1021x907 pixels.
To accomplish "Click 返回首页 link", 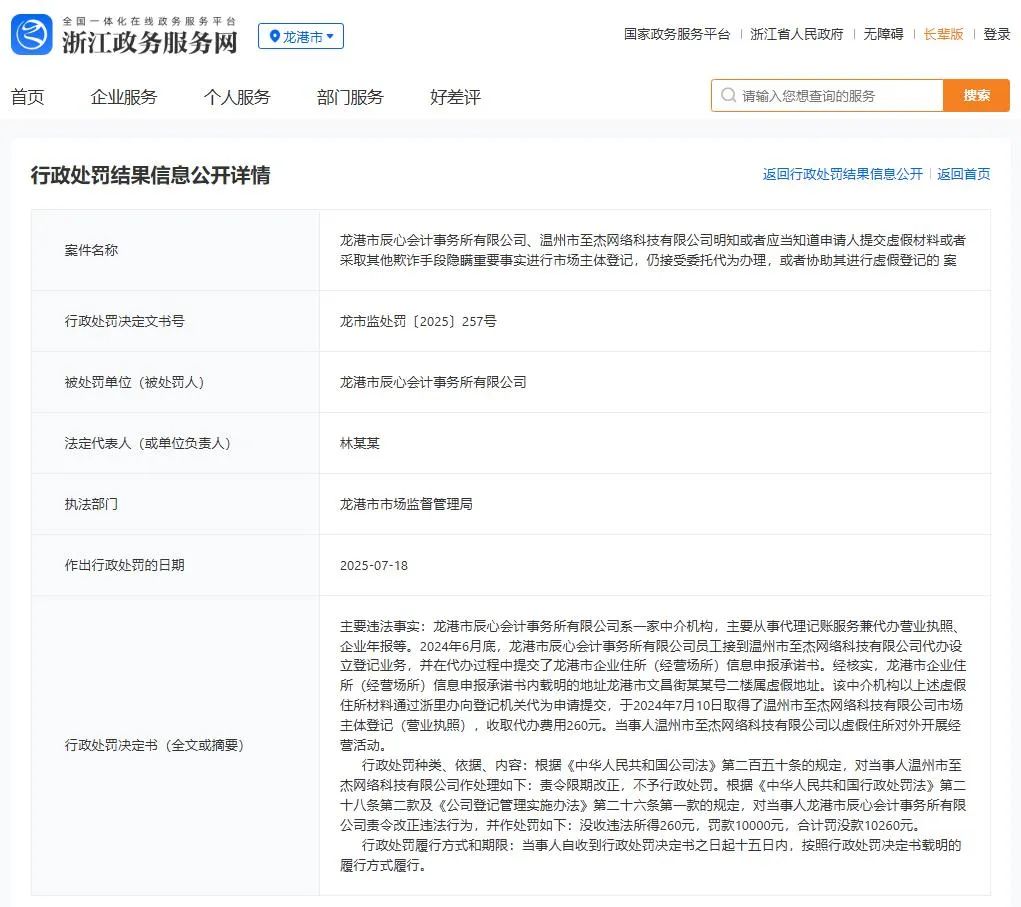I will [964, 174].
